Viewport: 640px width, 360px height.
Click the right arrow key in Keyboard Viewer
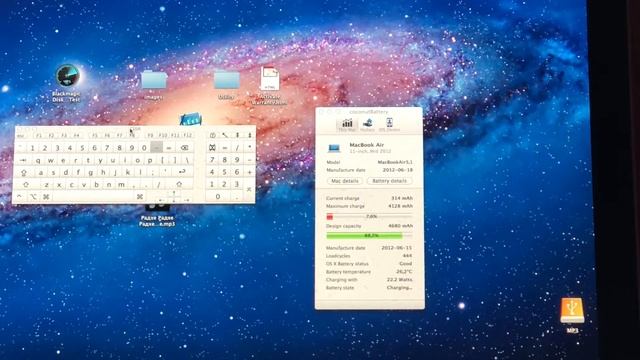[x=187, y=200]
